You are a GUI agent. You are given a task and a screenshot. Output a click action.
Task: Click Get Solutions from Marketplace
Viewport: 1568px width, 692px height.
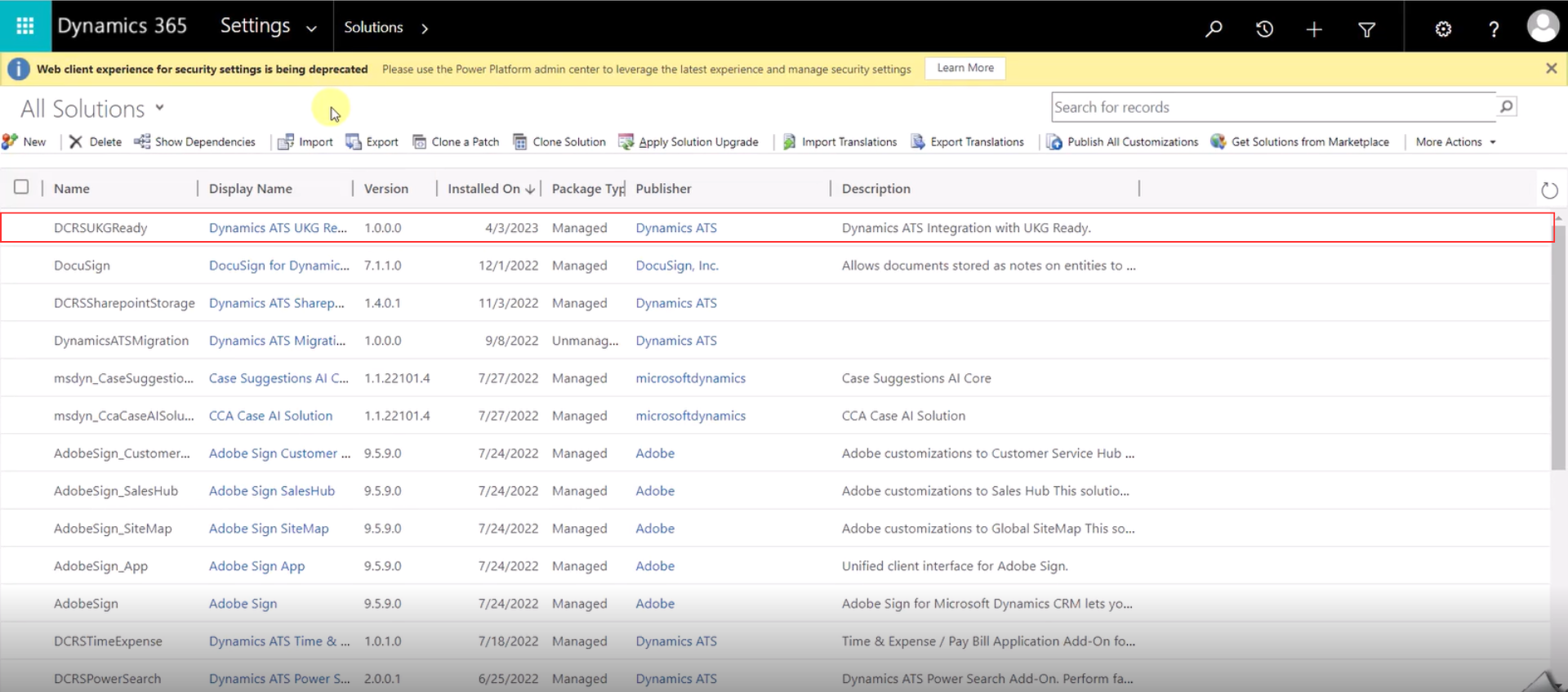coord(1300,141)
